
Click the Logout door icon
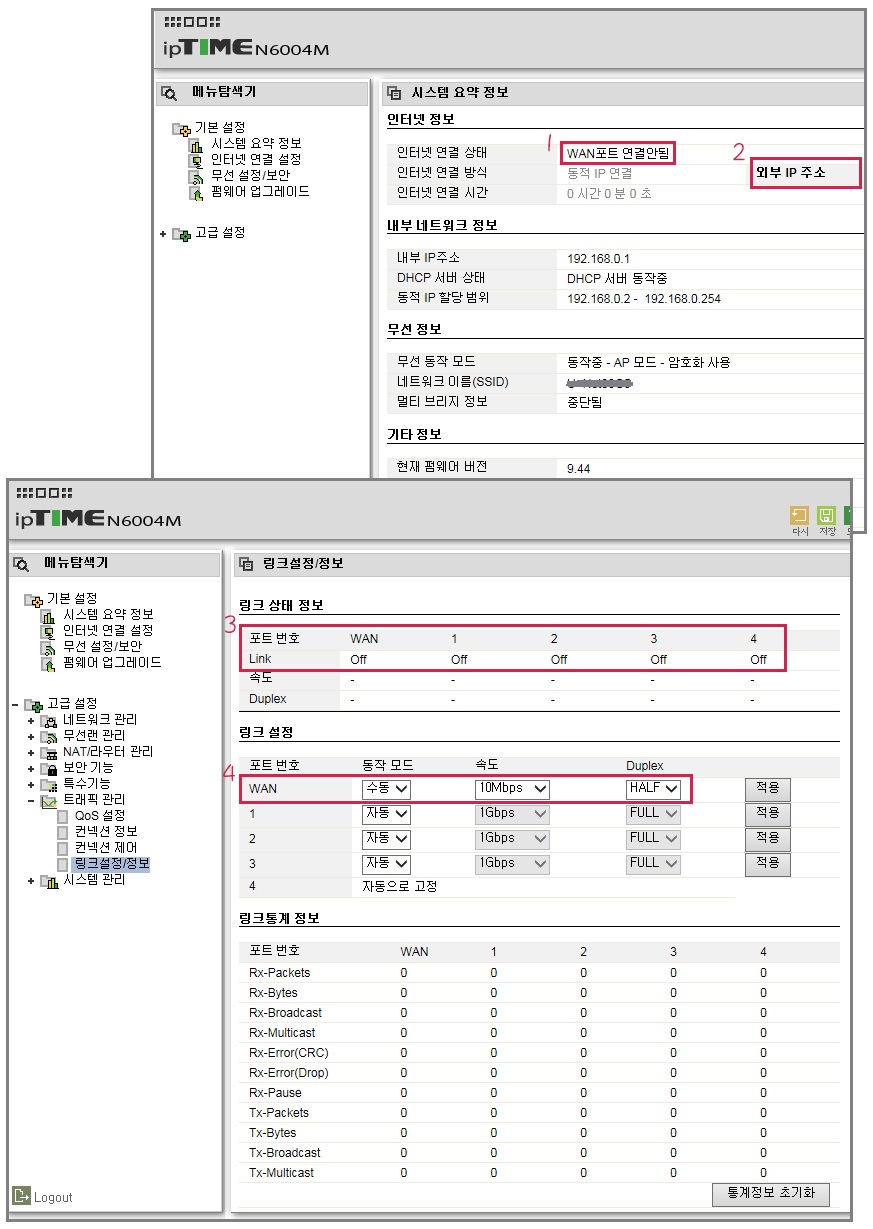pos(21,1196)
